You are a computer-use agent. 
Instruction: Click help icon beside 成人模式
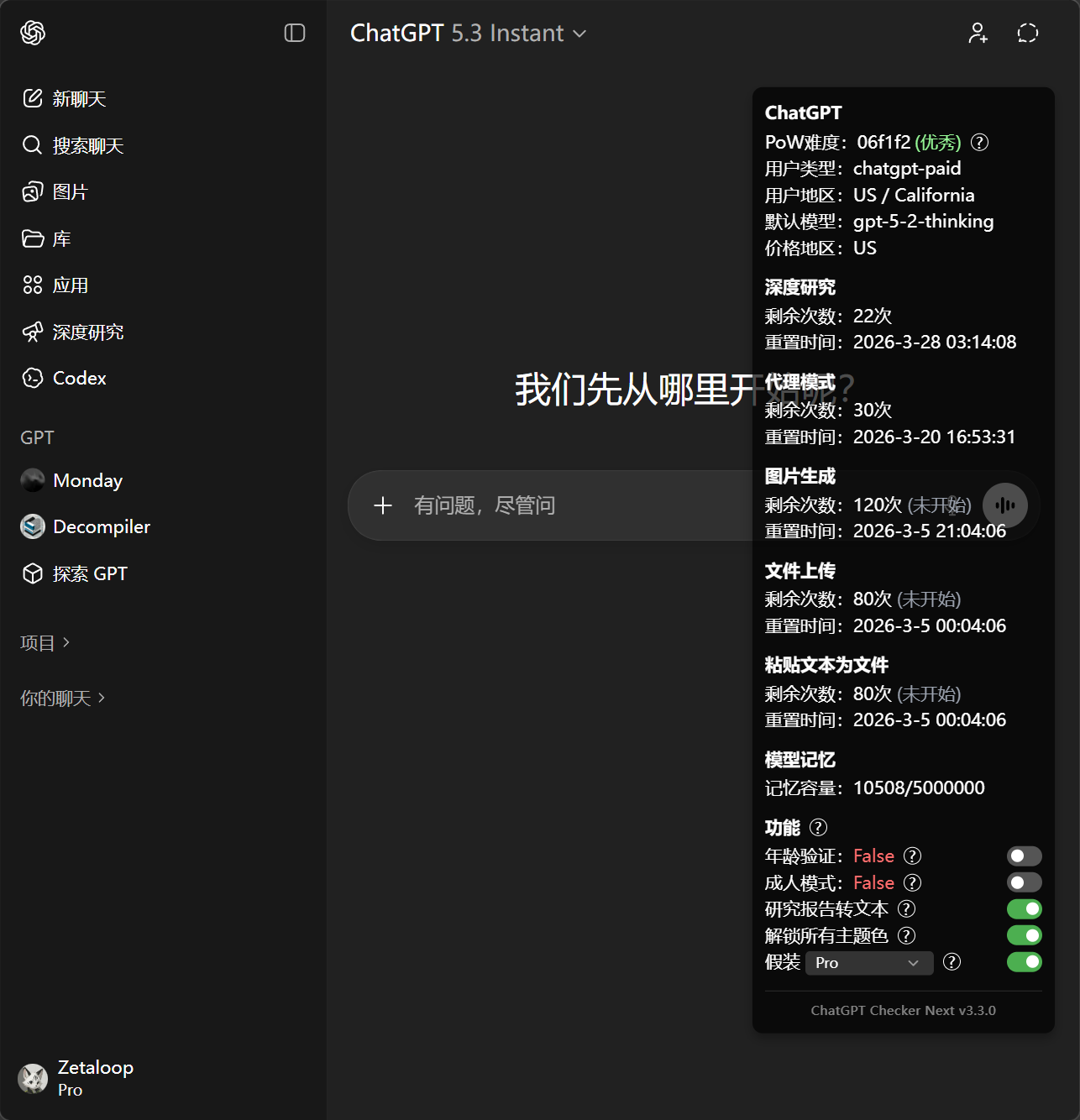tap(912, 882)
